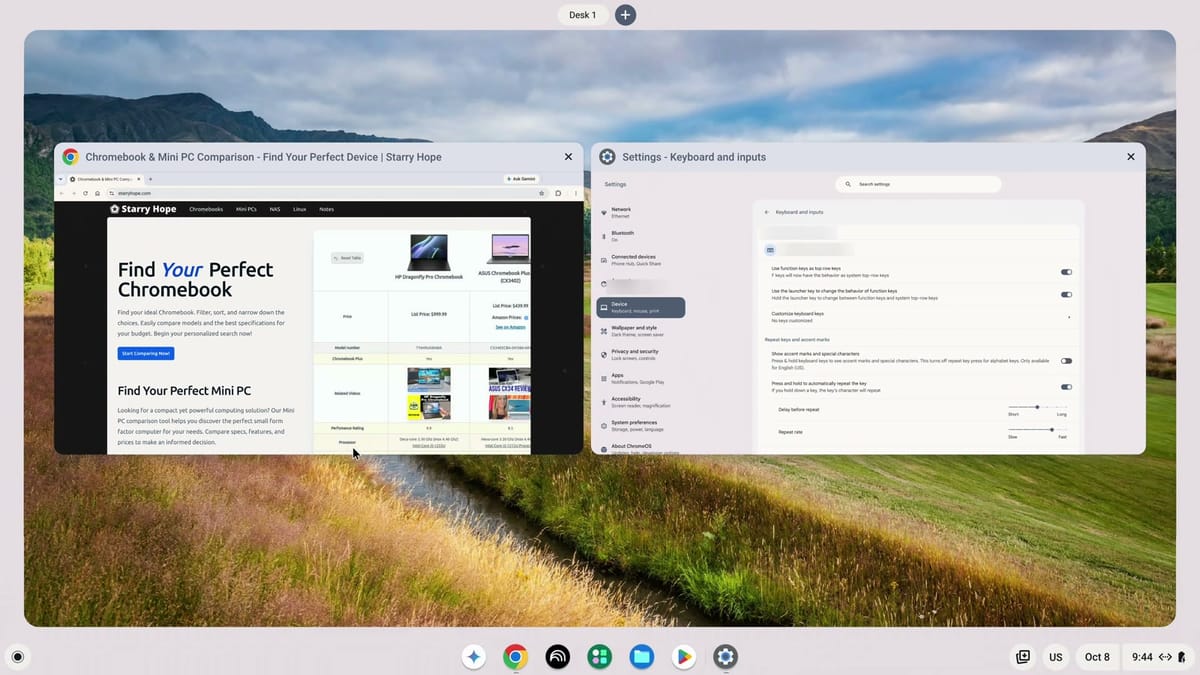The width and height of the screenshot is (1200, 675).
Task: Open quick settings from the 9:44 status area
Action: coord(1158,657)
